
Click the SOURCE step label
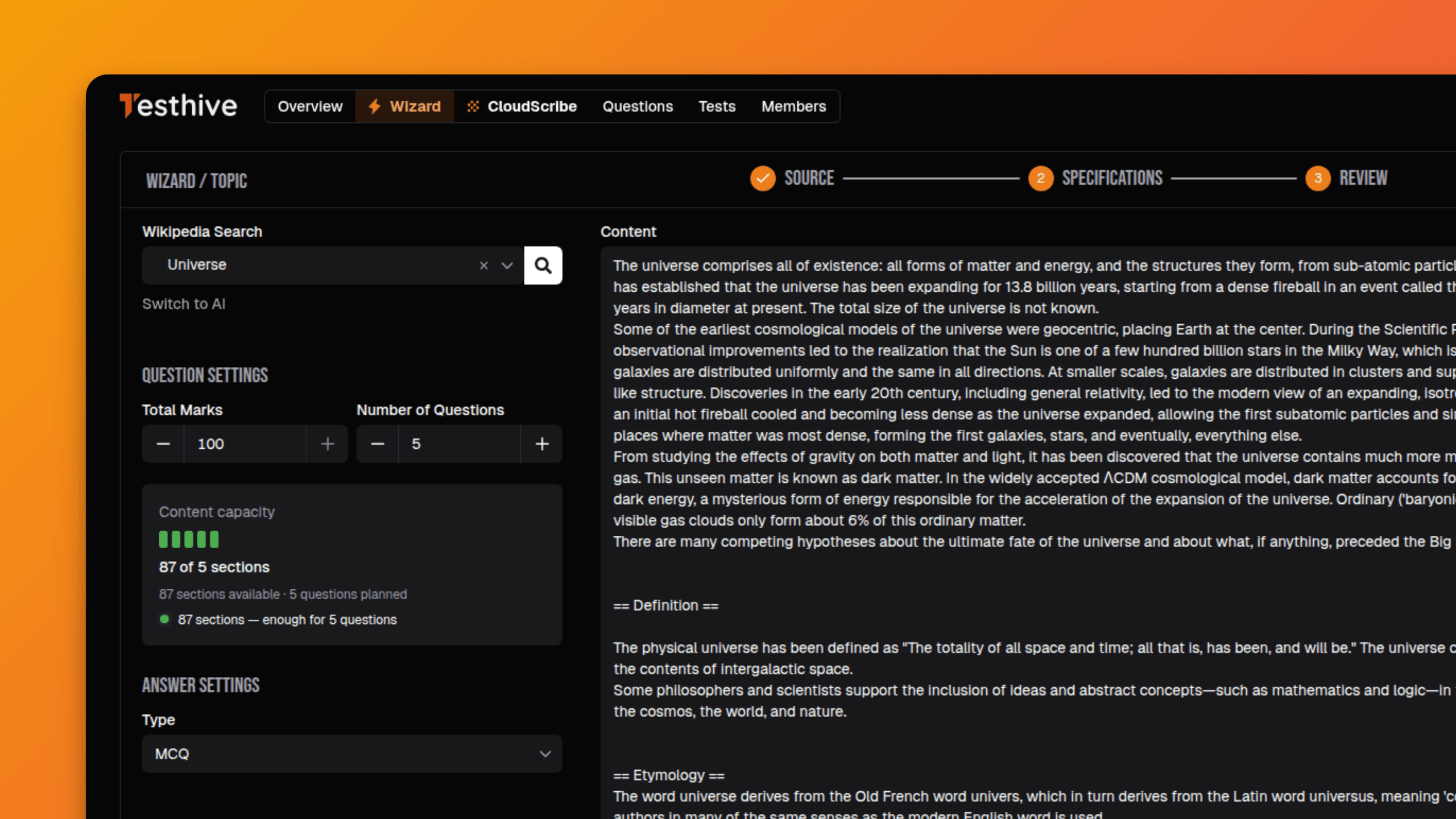click(809, 178)
